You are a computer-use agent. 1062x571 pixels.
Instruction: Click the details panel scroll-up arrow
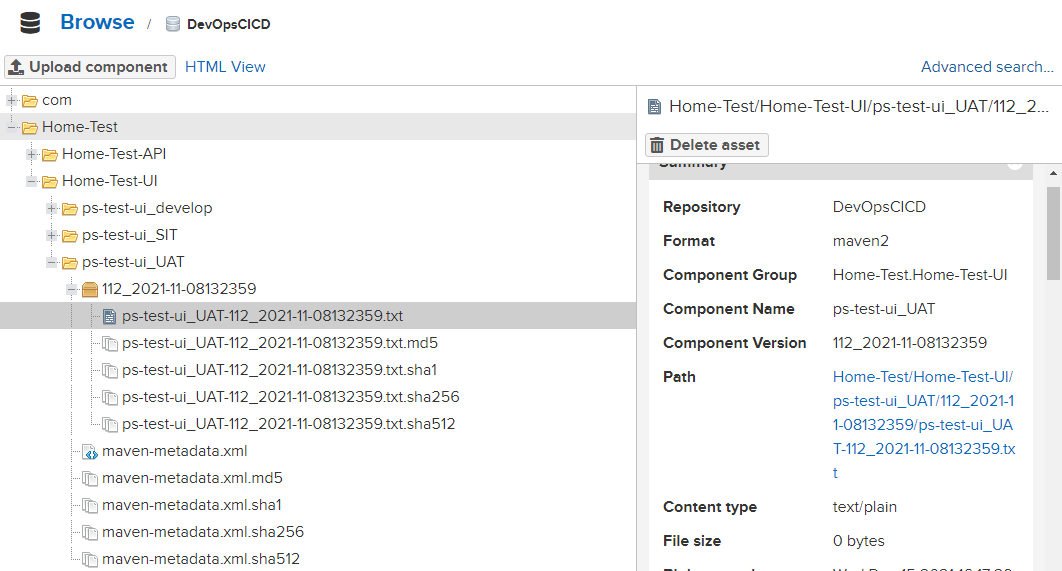click(x=1053, y=173)
